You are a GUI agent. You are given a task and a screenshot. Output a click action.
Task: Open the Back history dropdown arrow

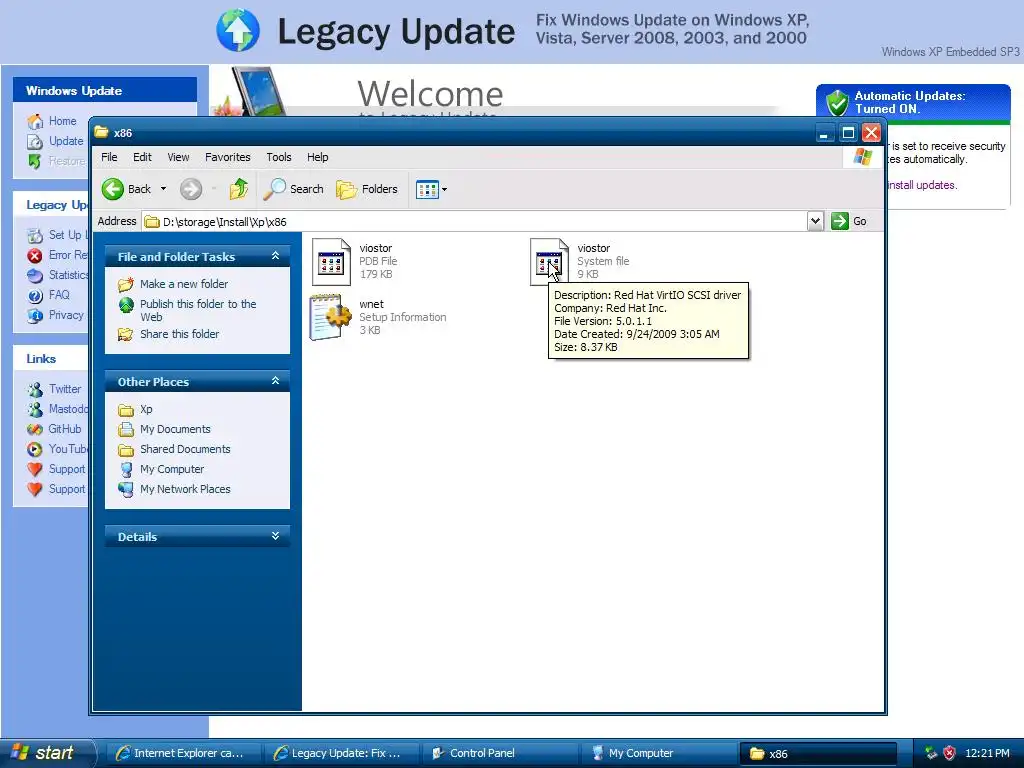click(x=163, y=189)
